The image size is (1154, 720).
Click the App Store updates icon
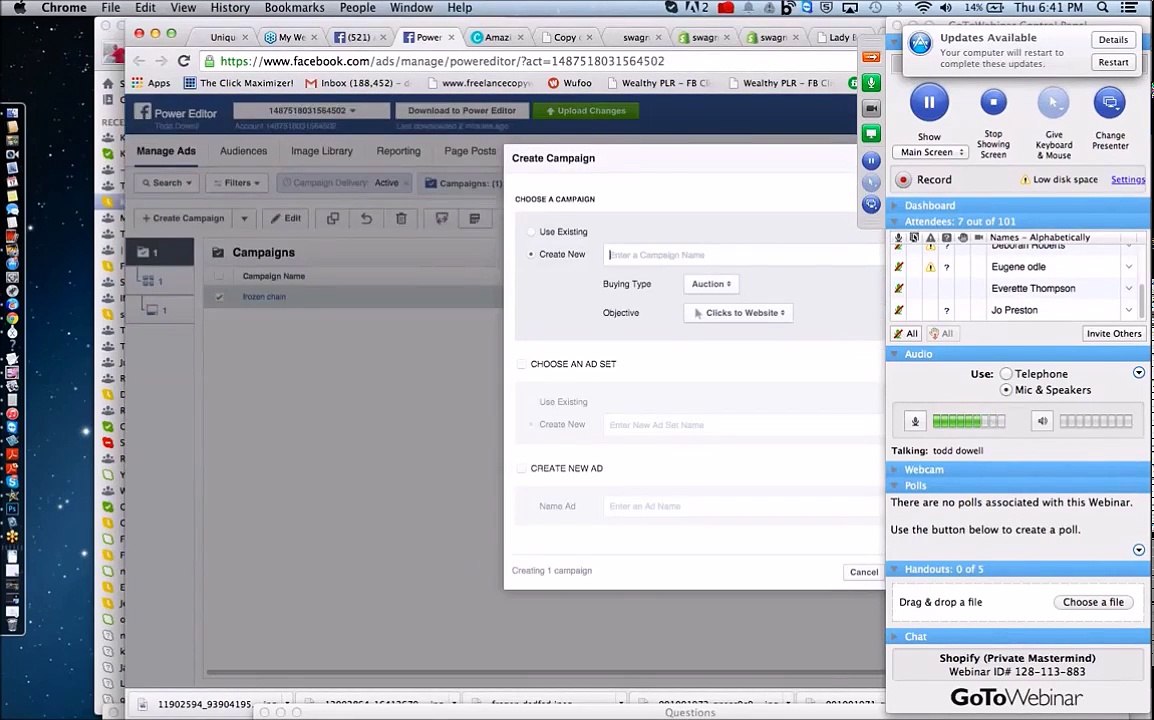coord(920,43)
